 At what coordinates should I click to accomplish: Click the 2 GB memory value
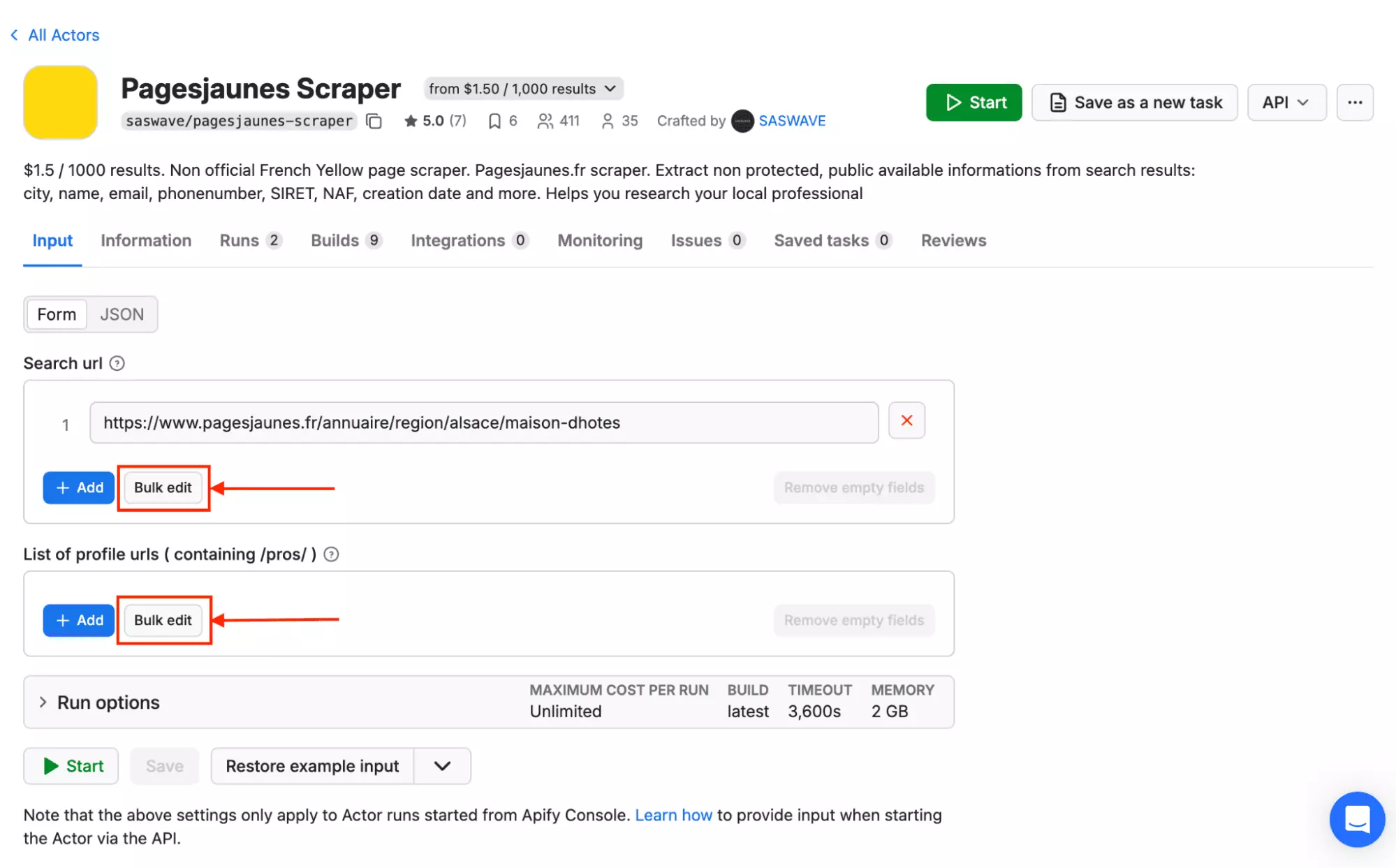890,712
